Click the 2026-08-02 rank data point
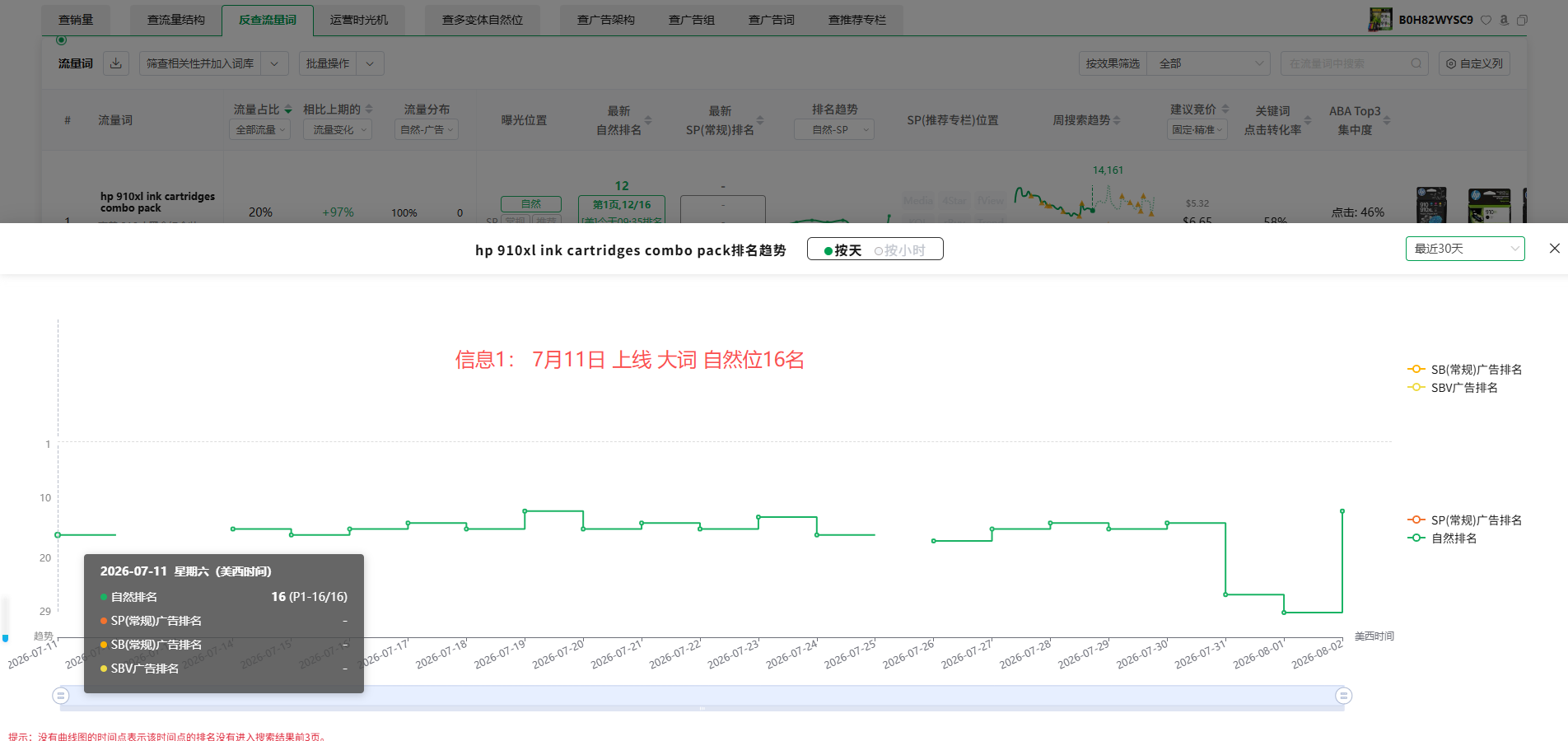Image resolution: width=1568 pixels, height=741 pixels. click(x=1342, y=511)
